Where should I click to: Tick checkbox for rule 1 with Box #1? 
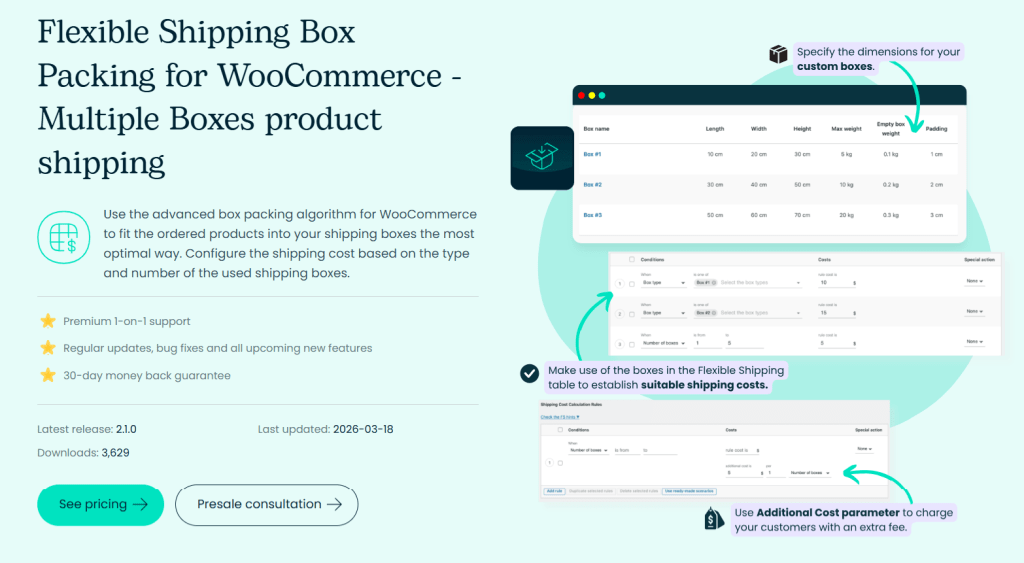(632, 284)
